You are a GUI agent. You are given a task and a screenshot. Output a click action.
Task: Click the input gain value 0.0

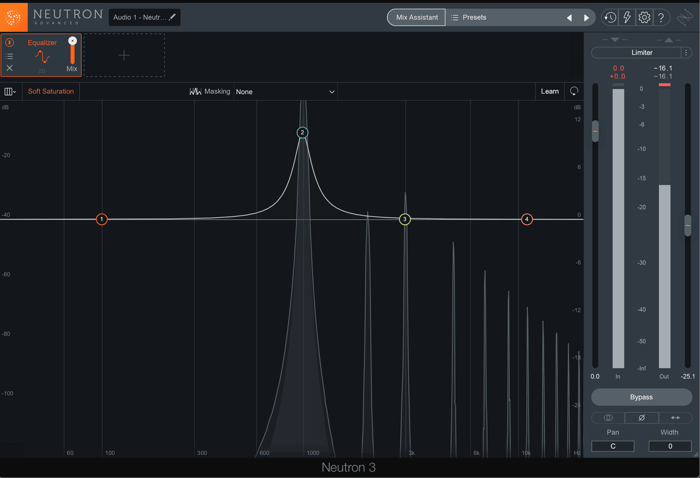(x=595, y=376)
